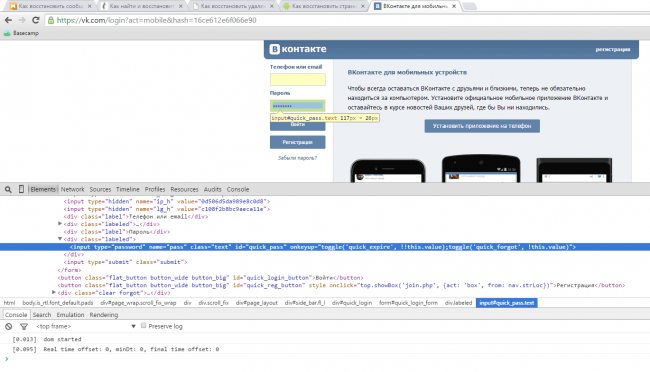This screenshot has height=372, width=650.
Task: Collapse the expanded div class labeled node
Action: tap(60, 239)
